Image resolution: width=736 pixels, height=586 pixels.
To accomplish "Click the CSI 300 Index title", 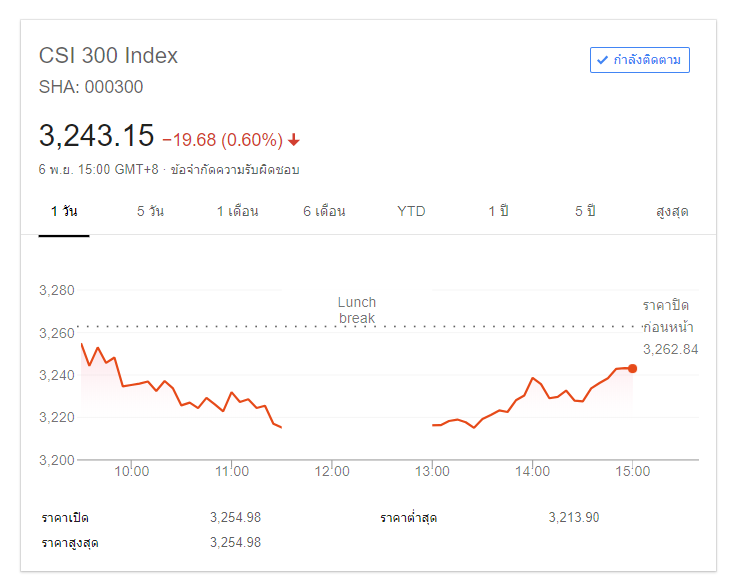I will (108, 56).
